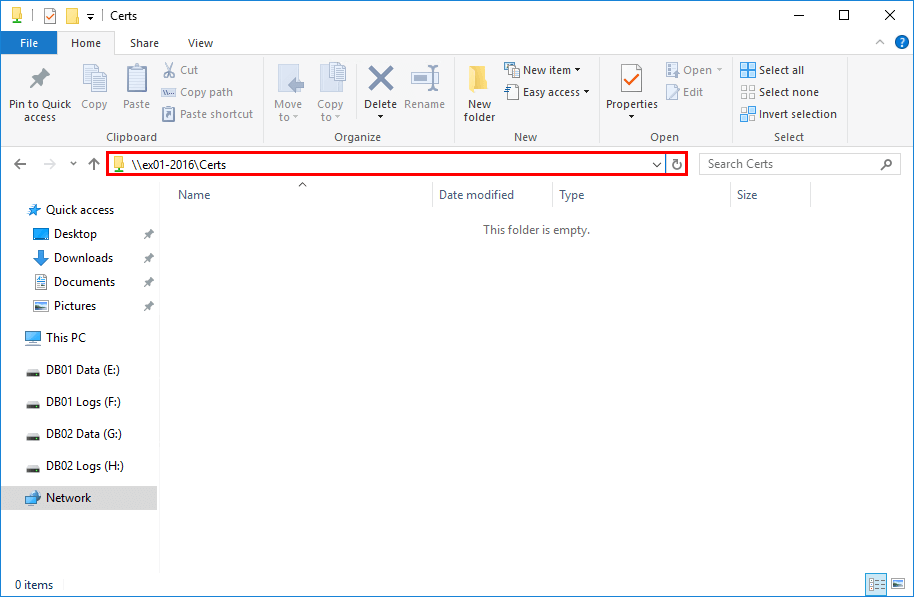Switch to the Share tab
Screen dimensions: 914x597
click(x=144, y=43)
